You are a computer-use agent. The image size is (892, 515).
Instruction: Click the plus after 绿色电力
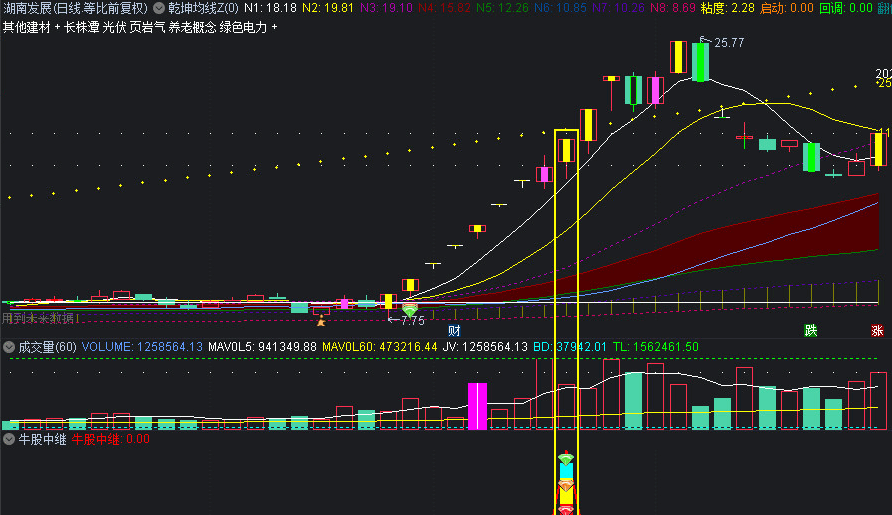point(275,27)
